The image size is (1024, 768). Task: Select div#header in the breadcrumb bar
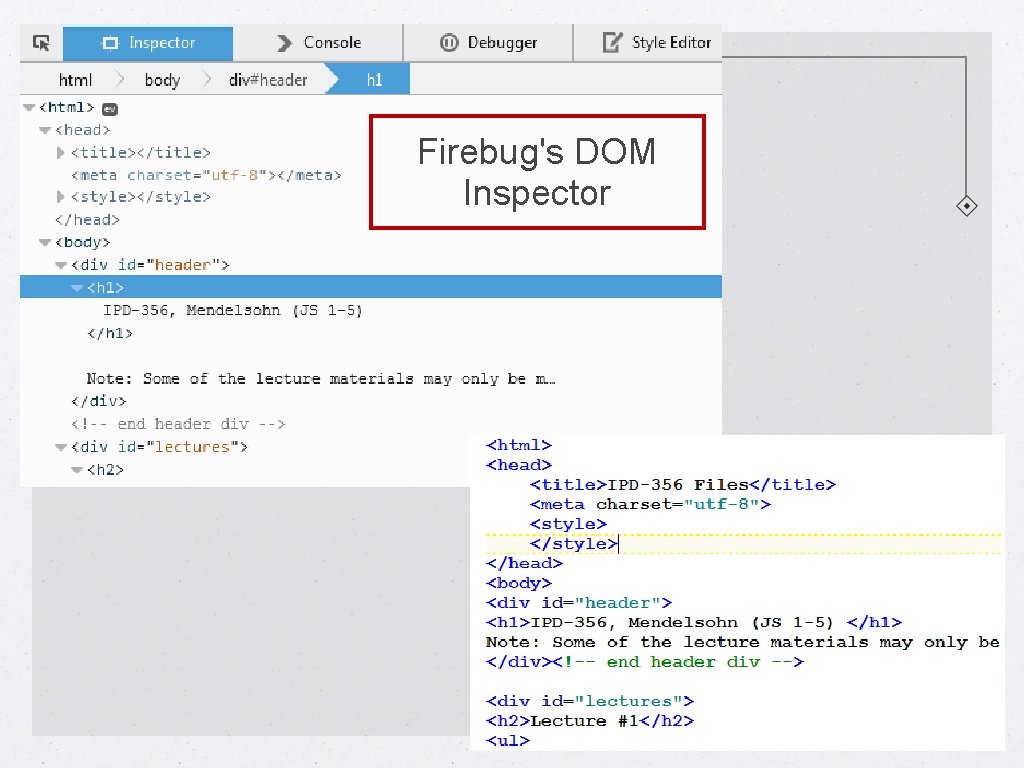pyautogui.click(x=268, y=79)
